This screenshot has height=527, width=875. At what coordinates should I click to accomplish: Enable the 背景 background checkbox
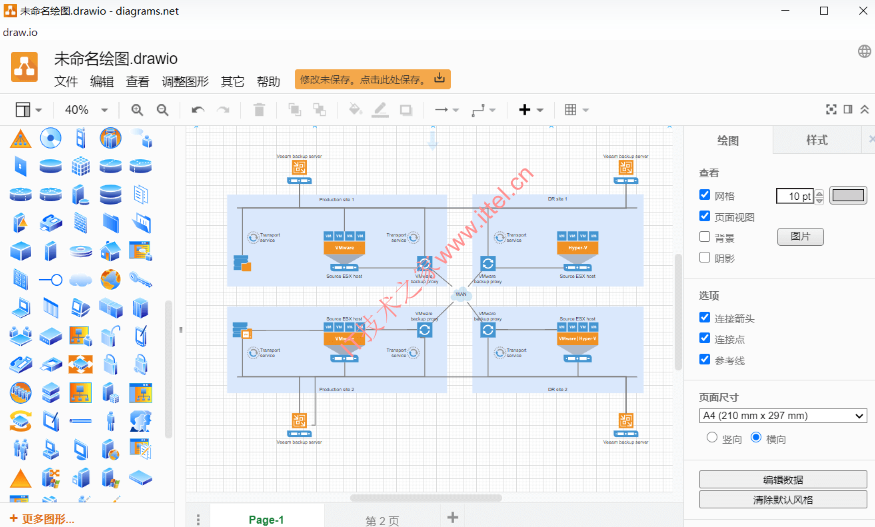pos(705,237)
